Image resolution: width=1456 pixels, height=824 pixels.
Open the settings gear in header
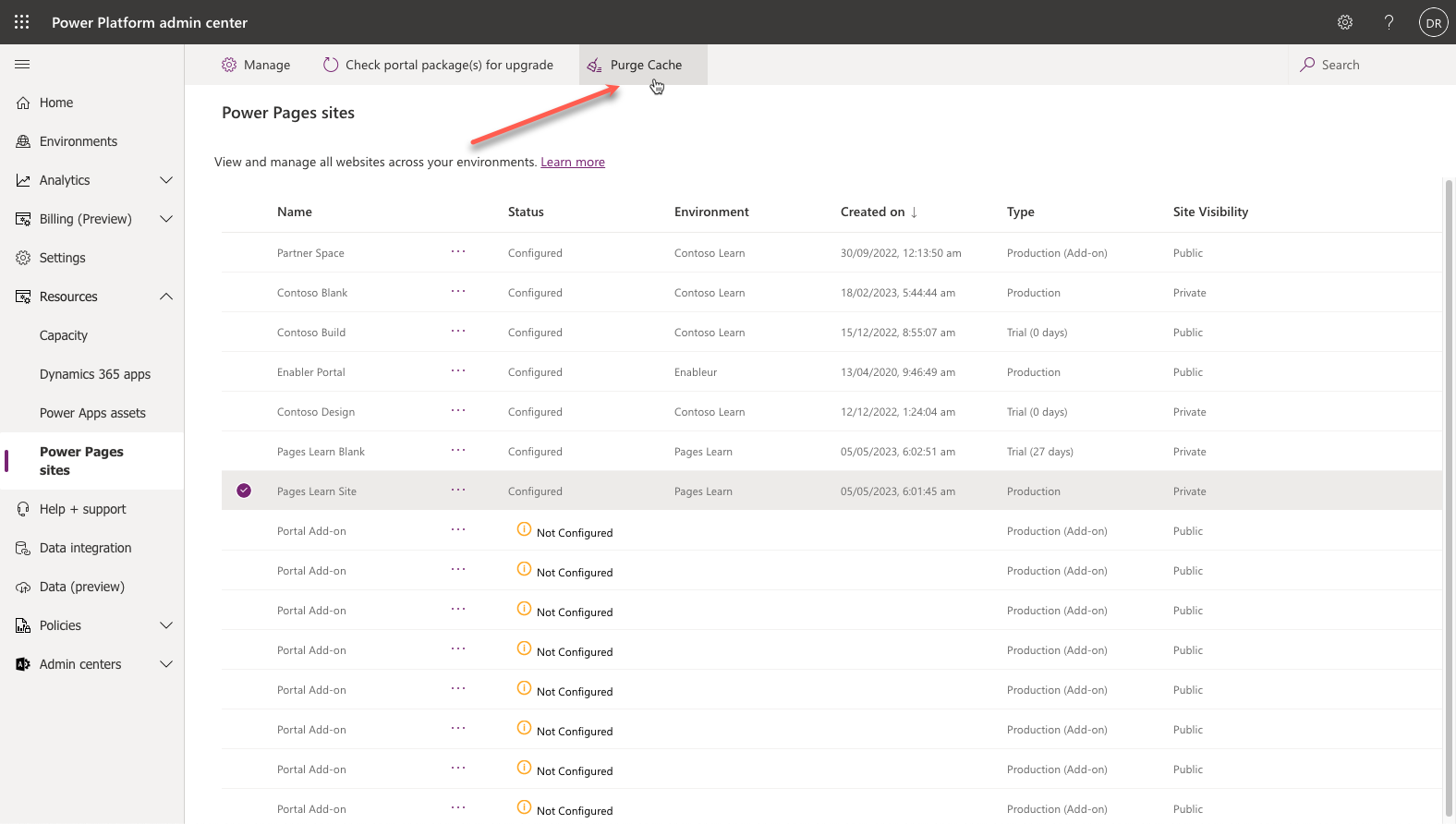click(x=1345, y=22)
